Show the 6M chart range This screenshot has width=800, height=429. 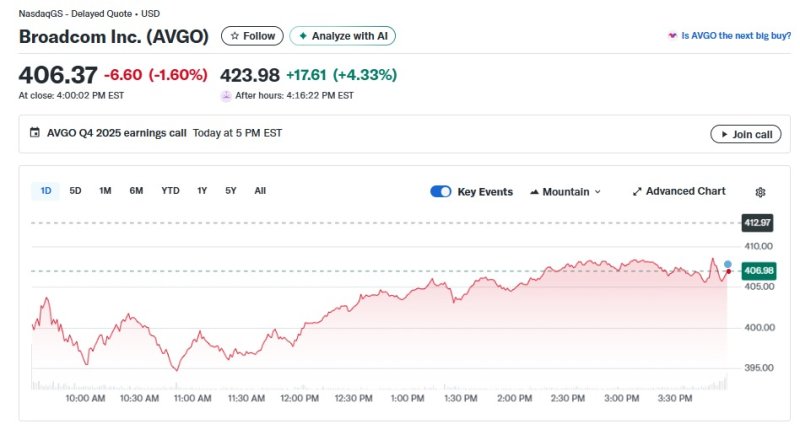click(x=136, y=190)
